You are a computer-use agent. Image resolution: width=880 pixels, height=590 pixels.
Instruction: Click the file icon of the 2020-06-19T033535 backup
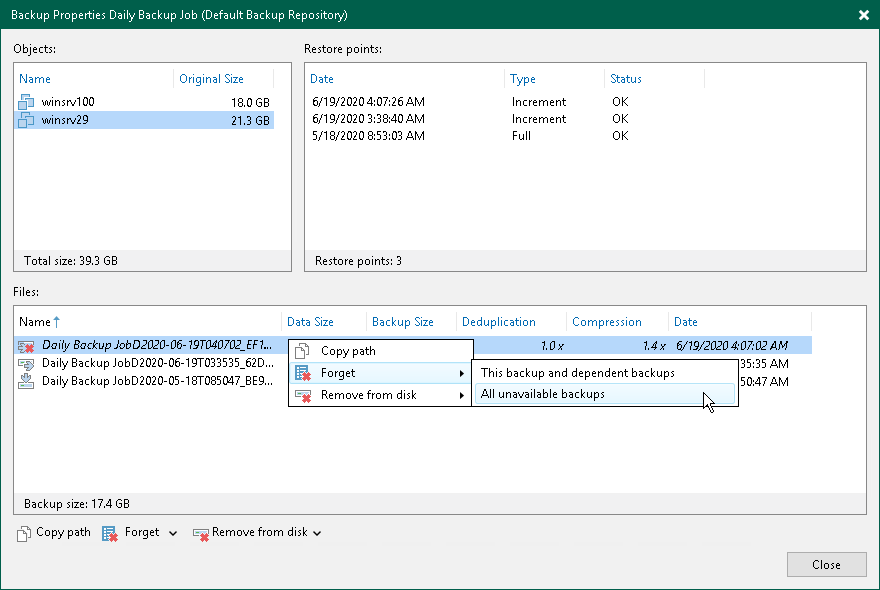(x=27, y=363)
